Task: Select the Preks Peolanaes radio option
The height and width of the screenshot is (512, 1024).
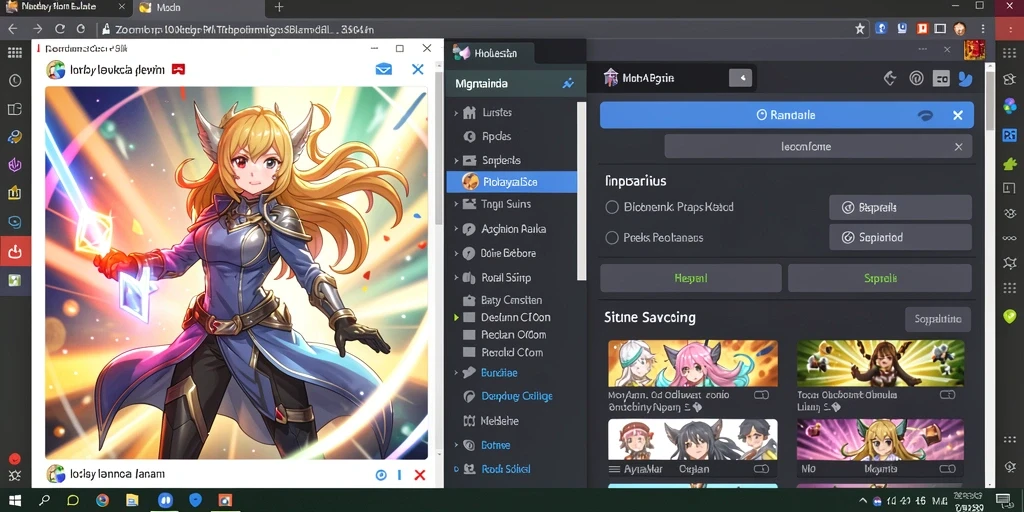Action: (x=612, y=238)
